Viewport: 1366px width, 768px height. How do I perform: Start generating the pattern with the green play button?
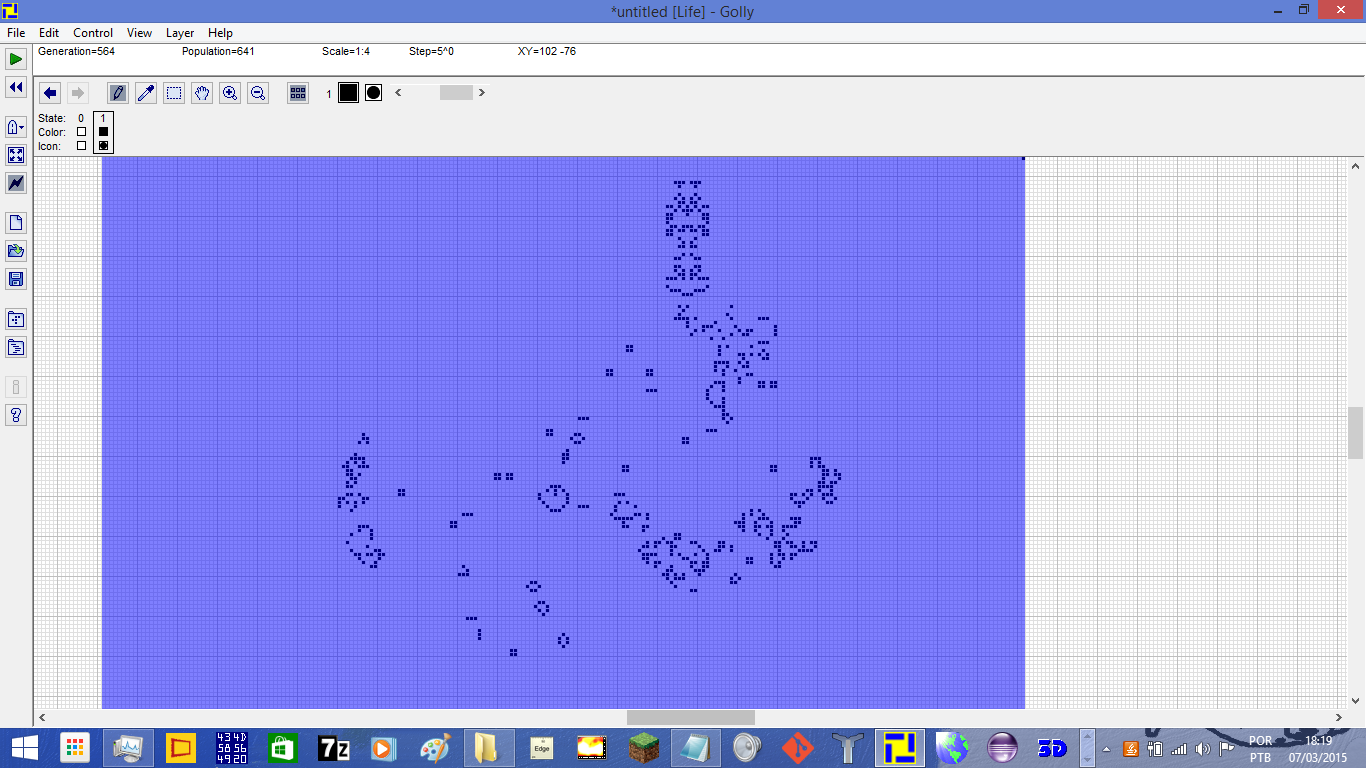coord(16,60)
